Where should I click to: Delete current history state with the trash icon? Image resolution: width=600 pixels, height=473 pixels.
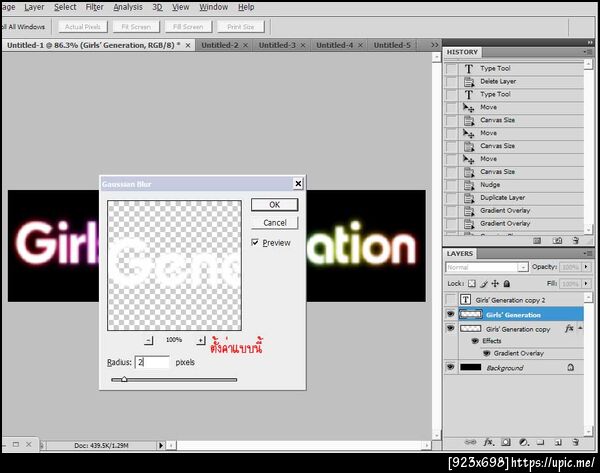click(x=576, y=240)
